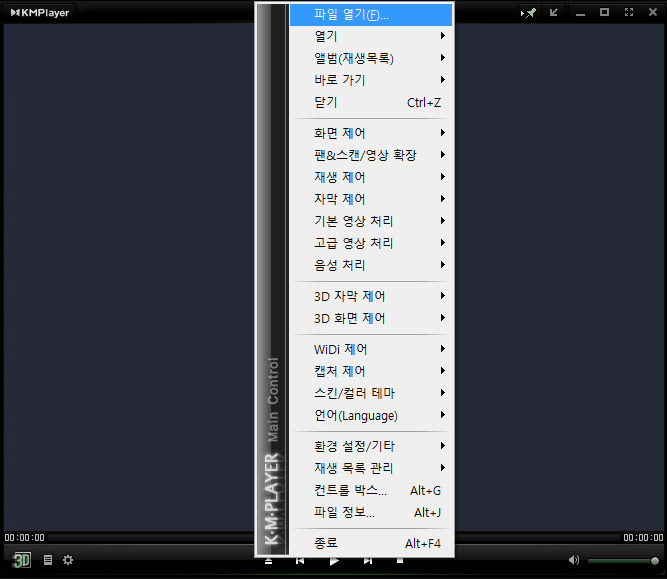The image size is (667, 579).
Task: Expand the 화면 제어 submenu
Action: tap(371, 133)
